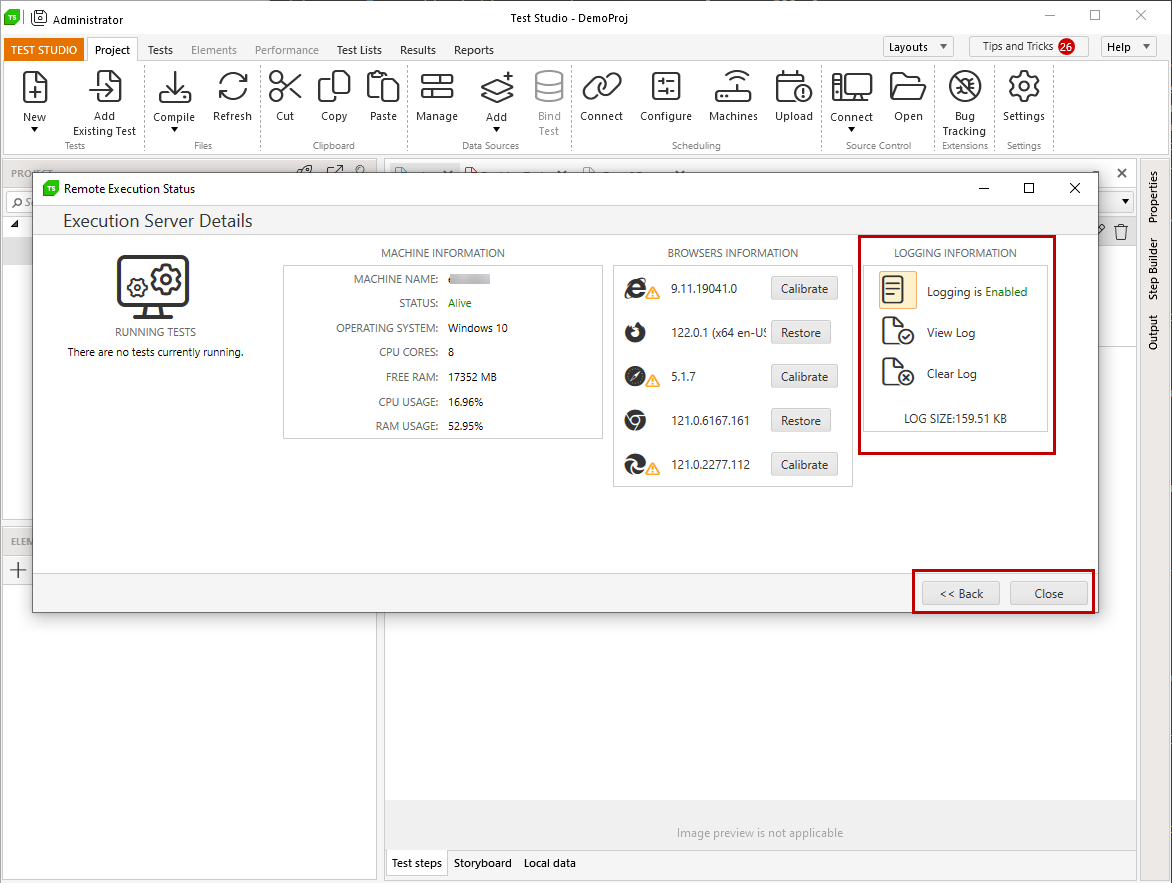Click the Clear Log text
The image size is (1172, 883).
coord(952,374)
